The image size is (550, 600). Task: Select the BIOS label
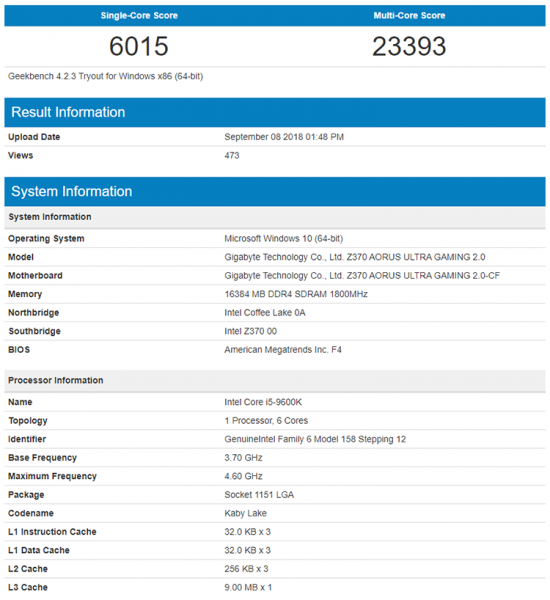[19, 350]
